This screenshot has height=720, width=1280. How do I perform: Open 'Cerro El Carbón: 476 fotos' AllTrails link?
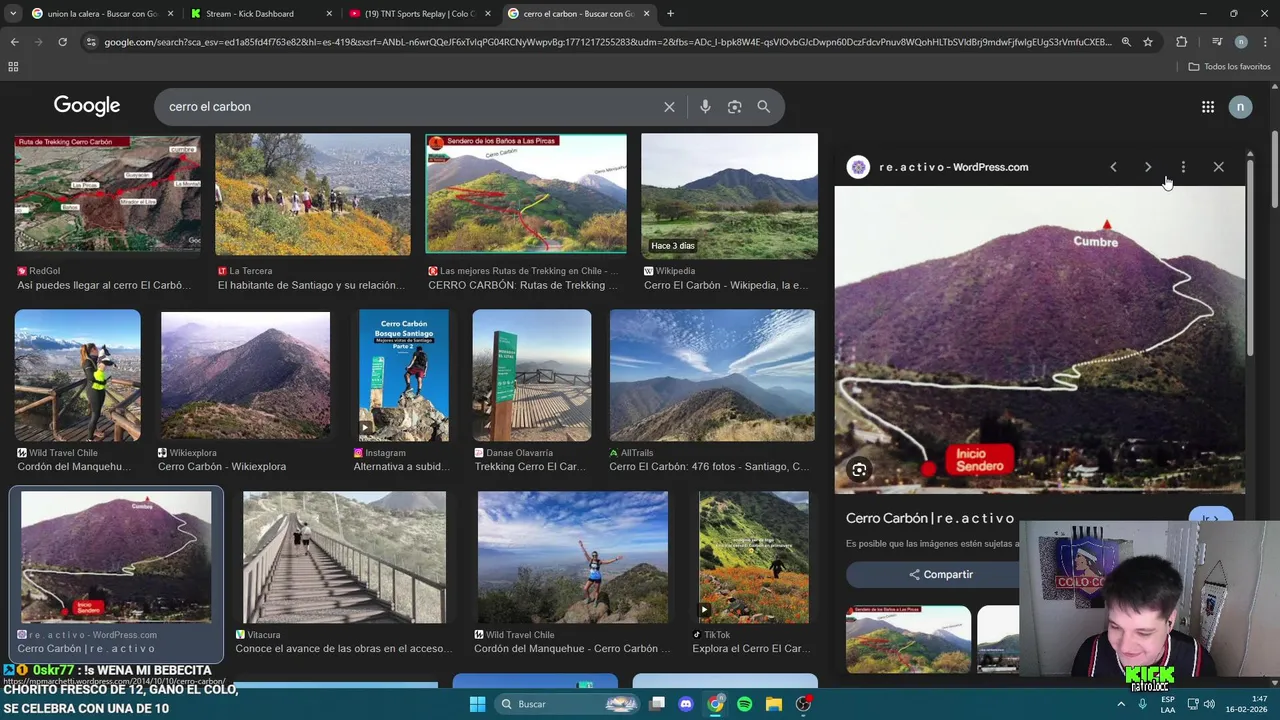(x=710, y=466)
